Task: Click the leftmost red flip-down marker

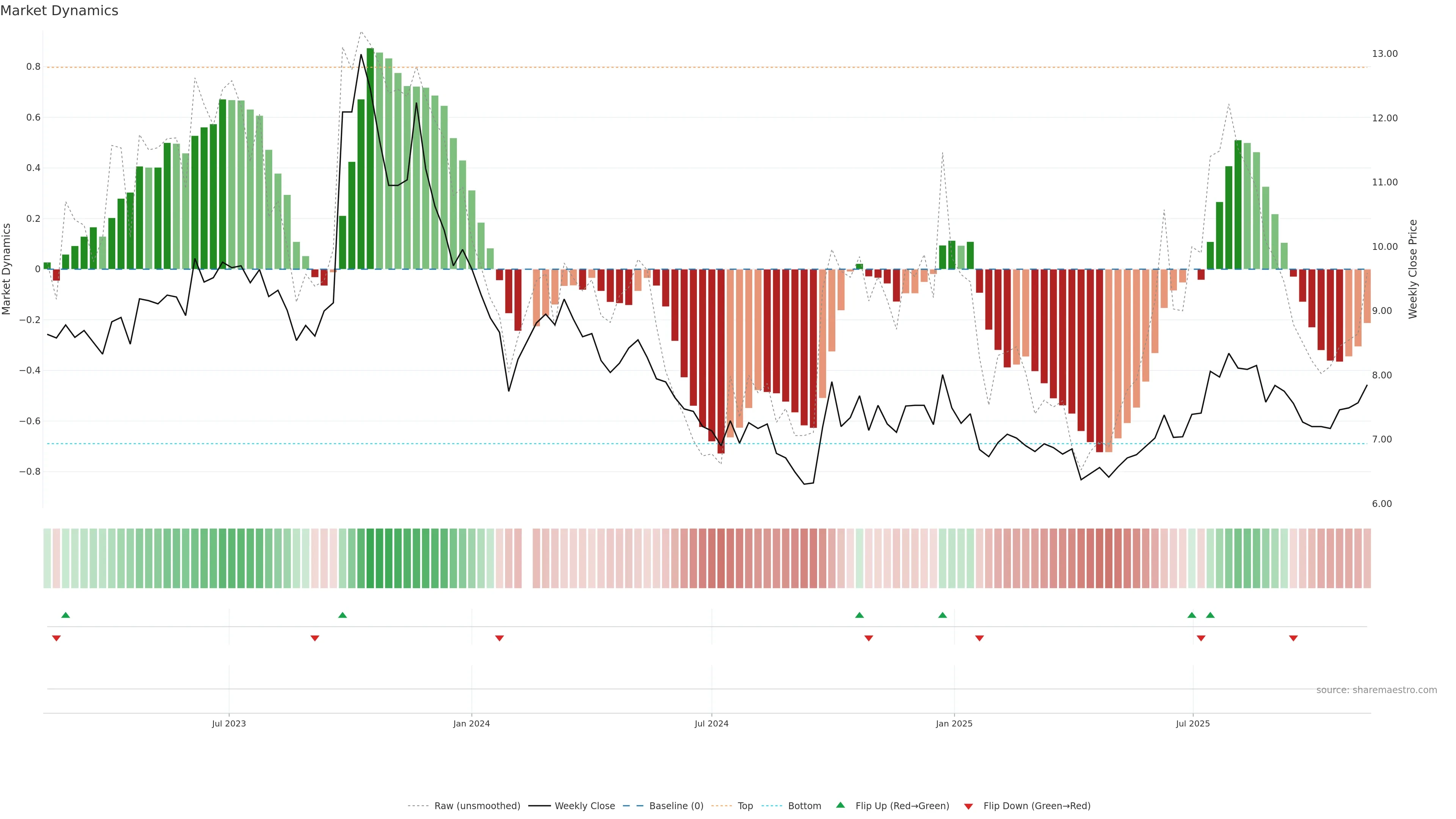Action: click(x=56, y=638)
